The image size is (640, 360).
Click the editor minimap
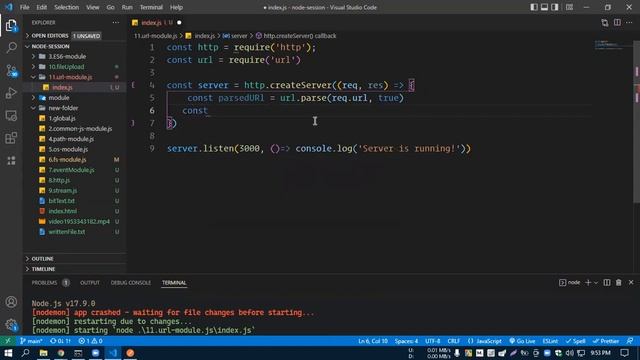(613, 46)
